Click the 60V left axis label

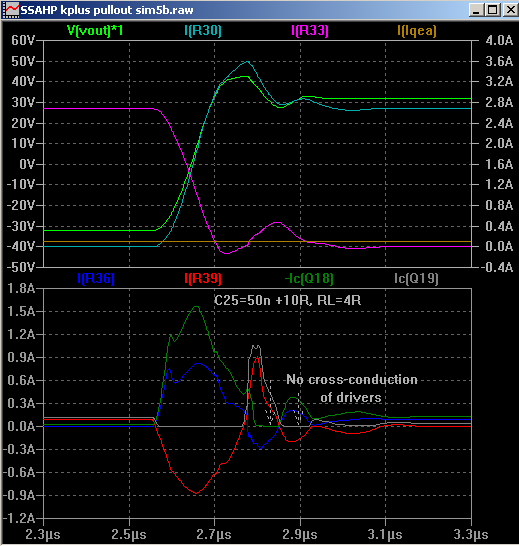click(23, 41)
